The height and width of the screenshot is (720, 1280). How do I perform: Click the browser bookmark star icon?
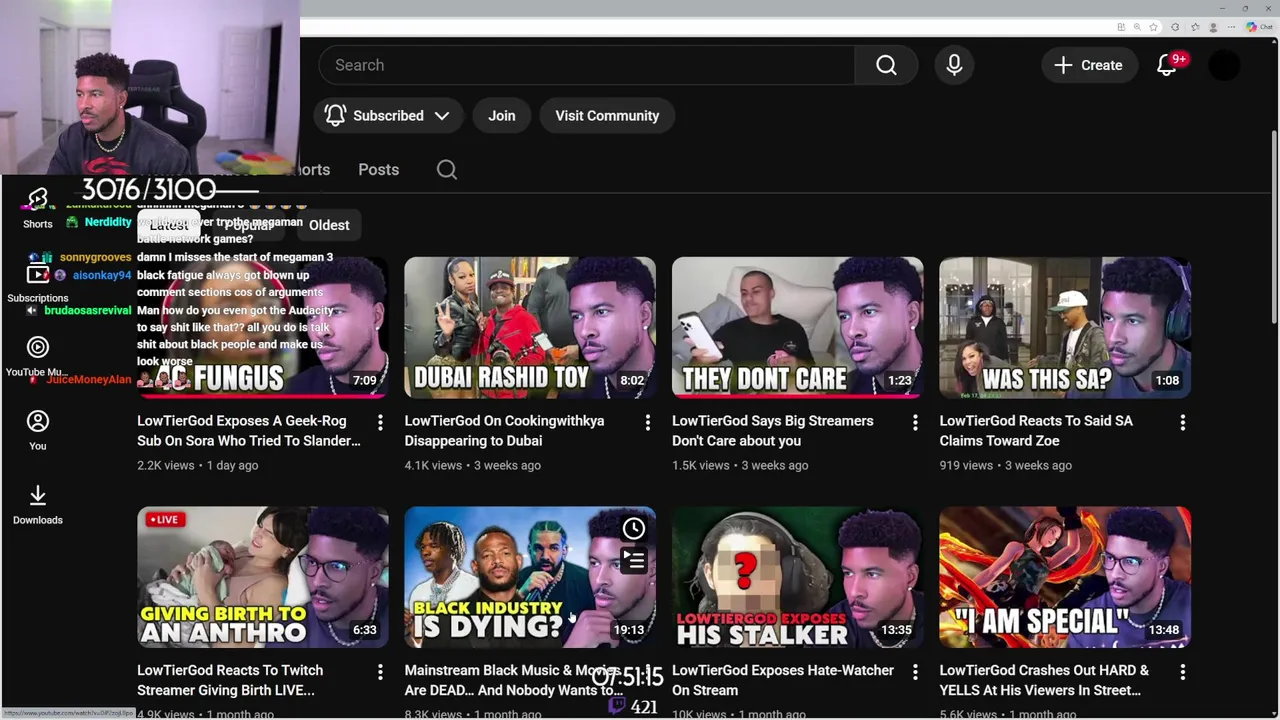click(x=1153, y=27)
